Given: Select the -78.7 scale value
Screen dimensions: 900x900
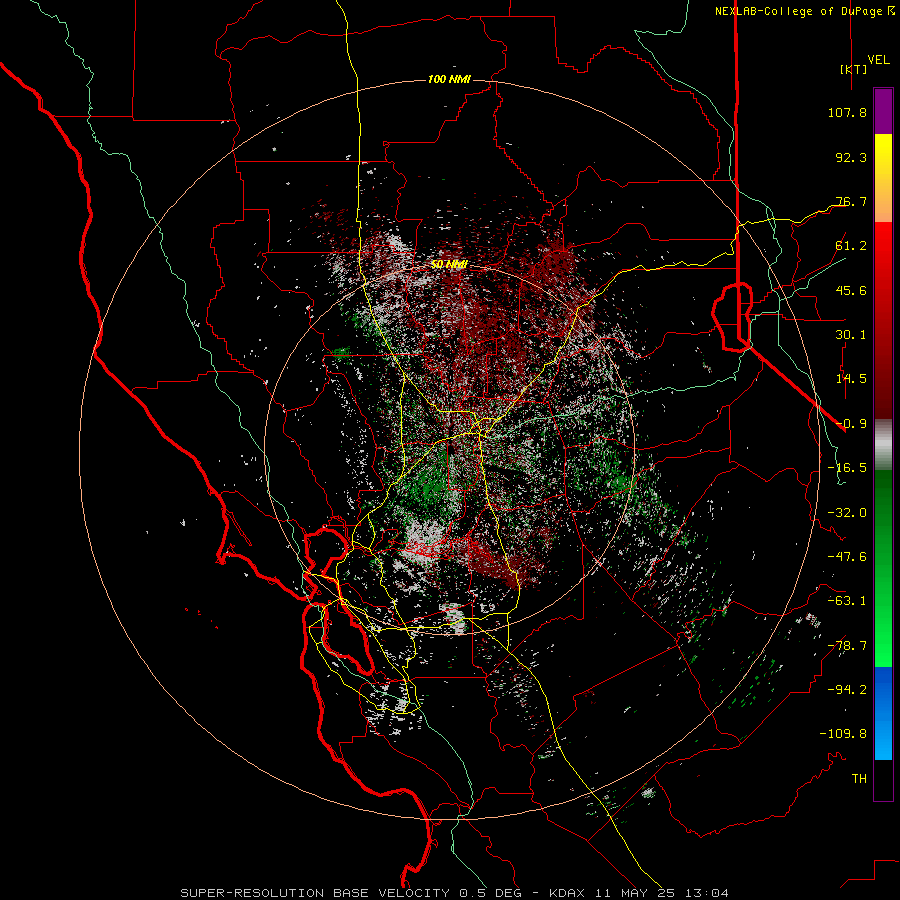Looking at the screenshot, I should click(847, 646).
